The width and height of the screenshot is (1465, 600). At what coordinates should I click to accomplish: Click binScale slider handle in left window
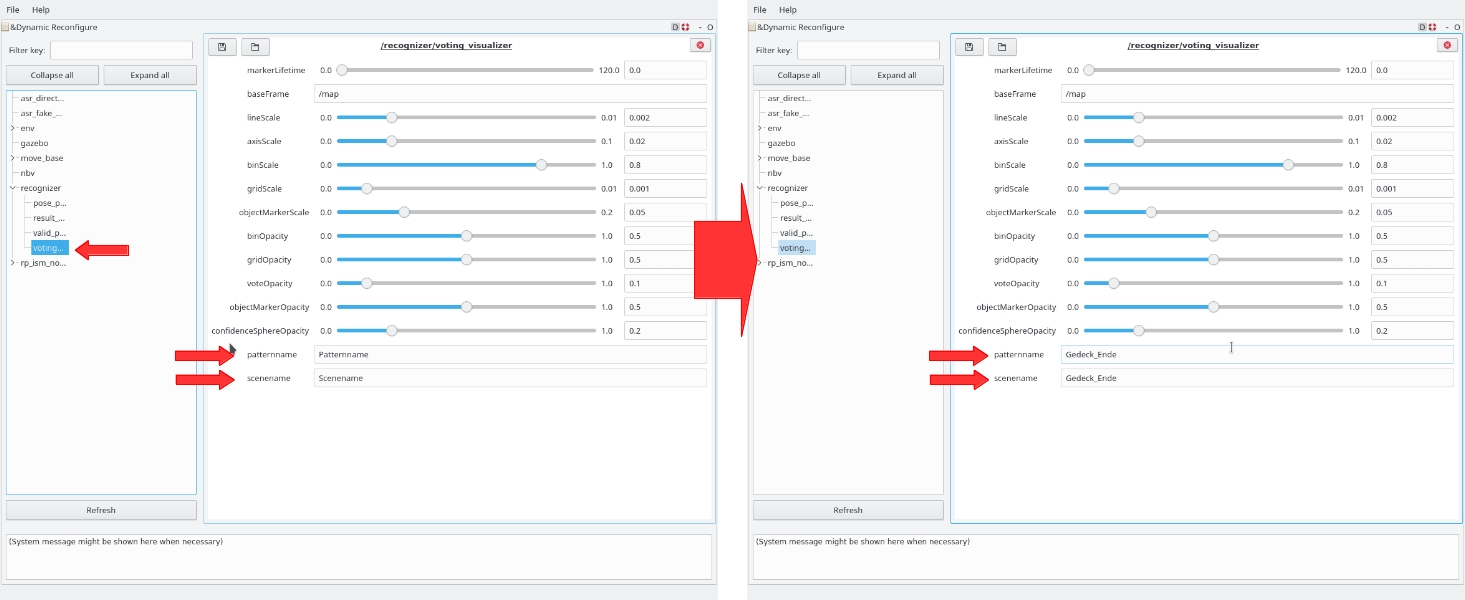point(541,165)
